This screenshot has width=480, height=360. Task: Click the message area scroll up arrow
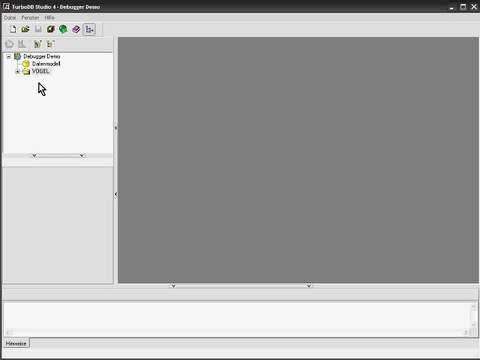click(473, 307)
